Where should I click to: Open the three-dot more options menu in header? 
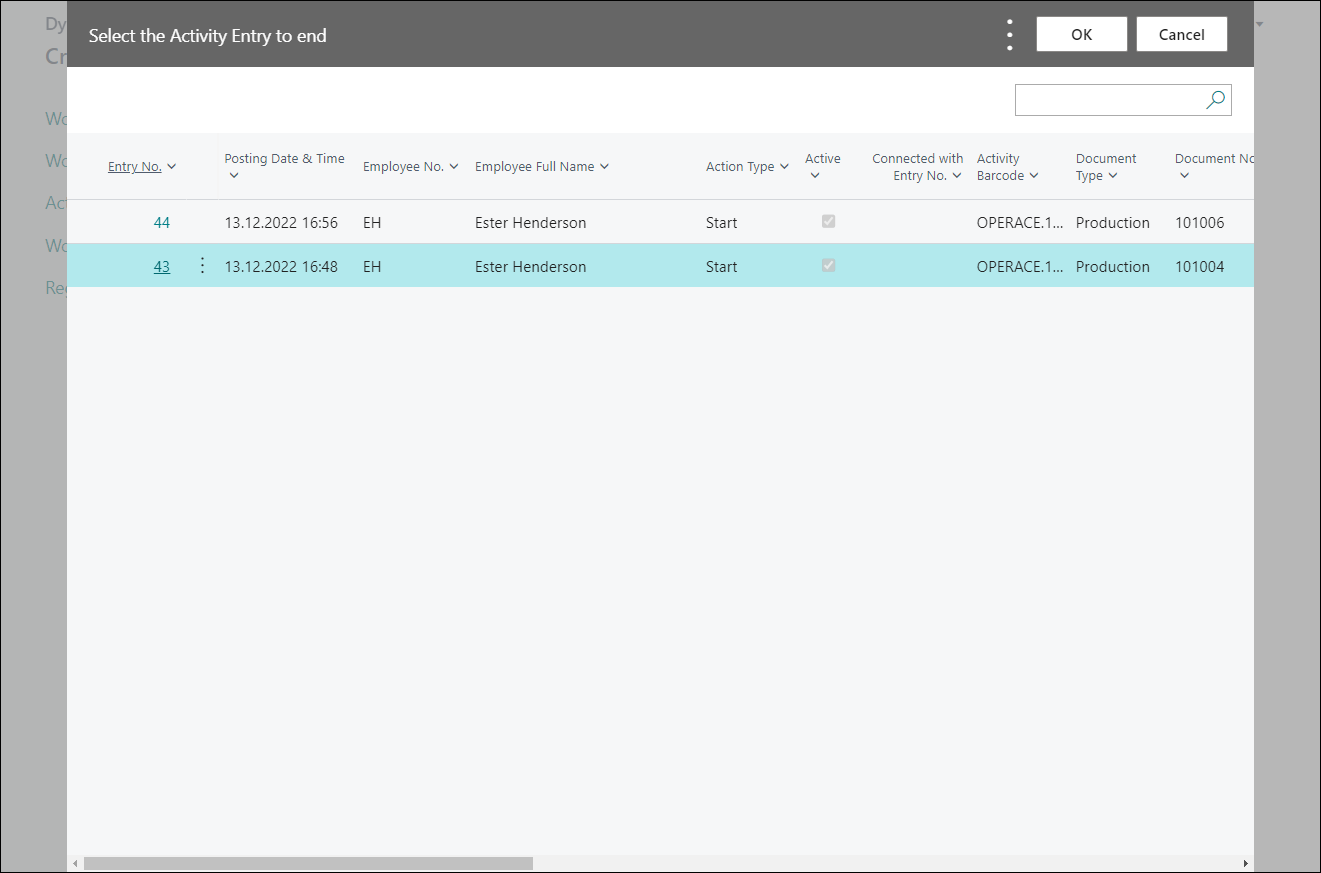point(1010,34)
